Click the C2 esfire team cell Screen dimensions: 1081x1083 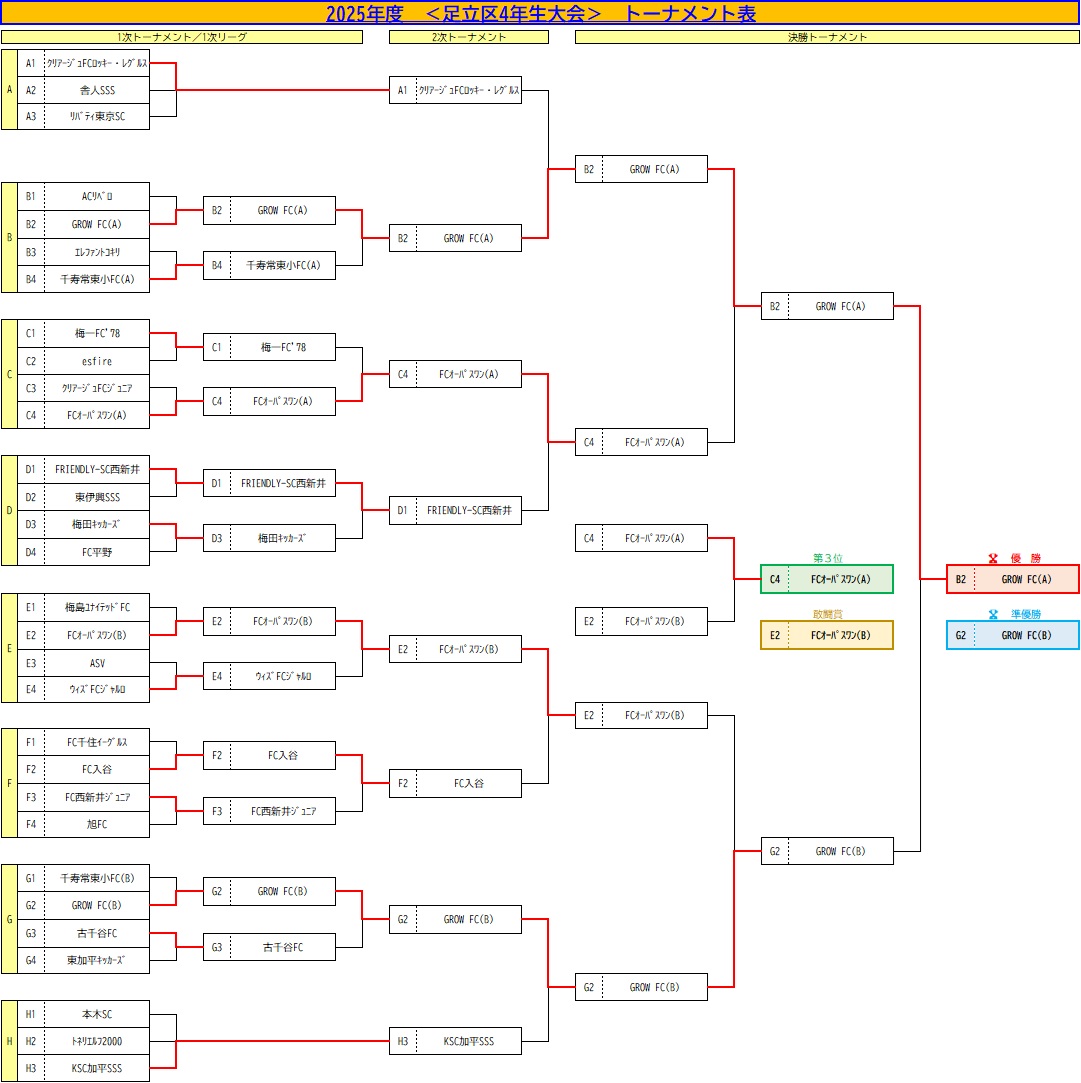97,361
